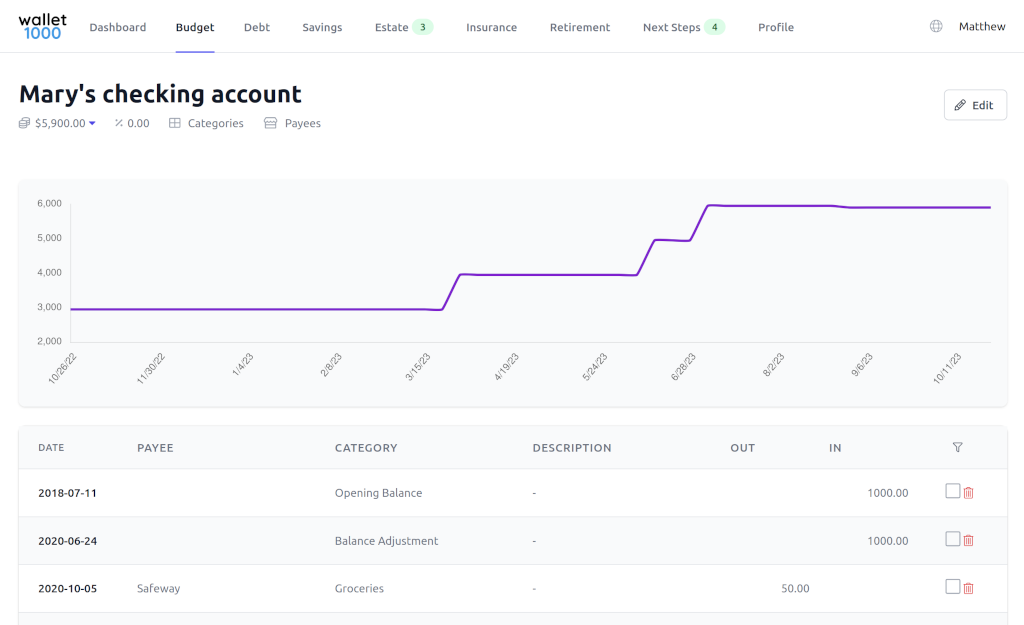
Task: Open the Next Steps tab
Action: pyautogui.click(x=671, y=27)
